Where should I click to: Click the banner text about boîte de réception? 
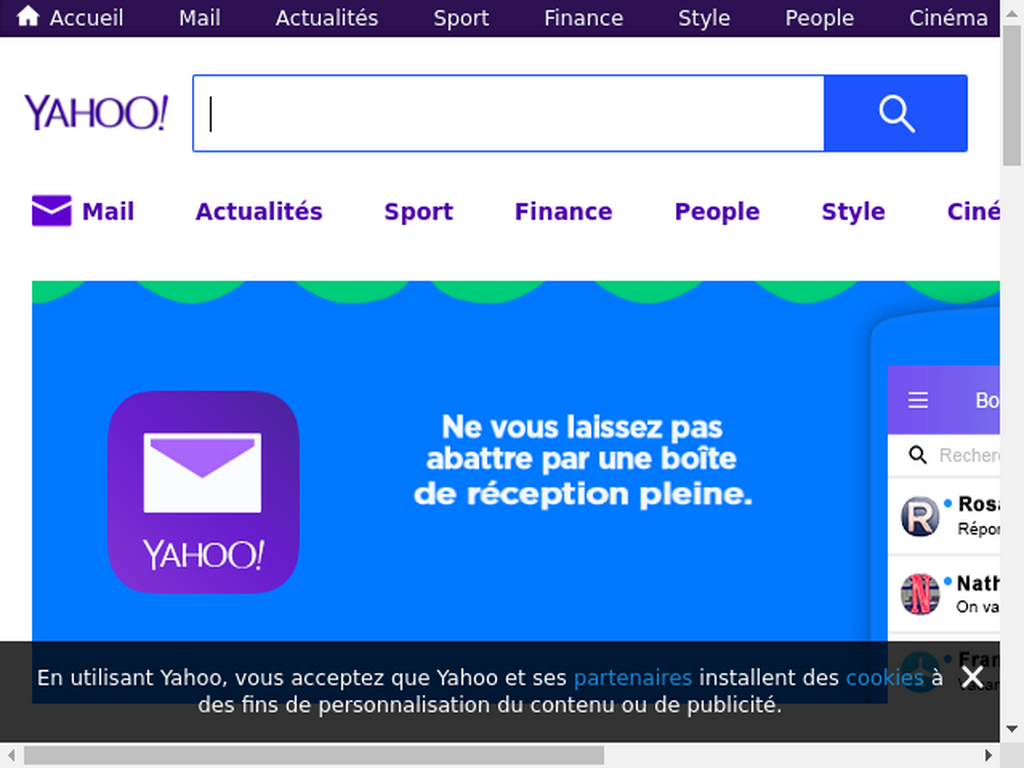pyautogui.click(x=583, y=460)
